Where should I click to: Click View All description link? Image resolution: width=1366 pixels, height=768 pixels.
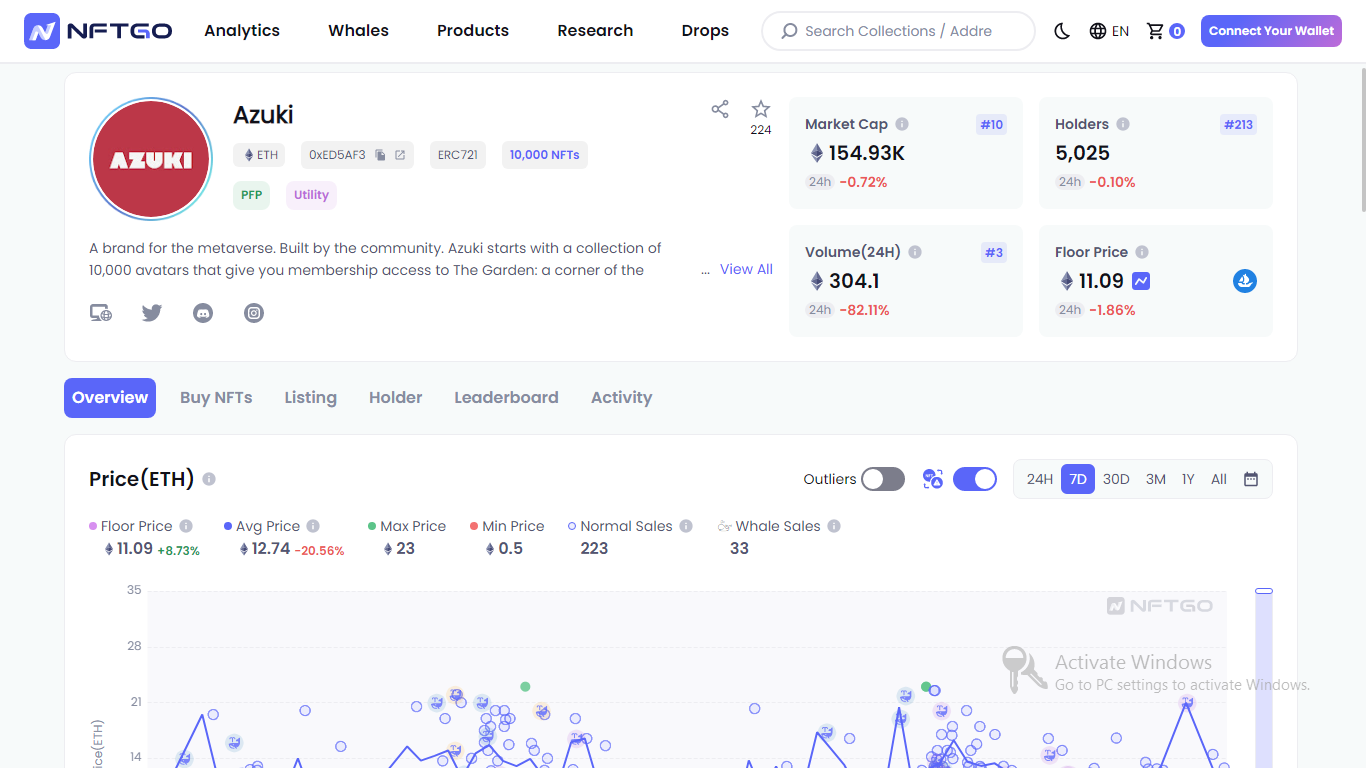pos(746,269)
